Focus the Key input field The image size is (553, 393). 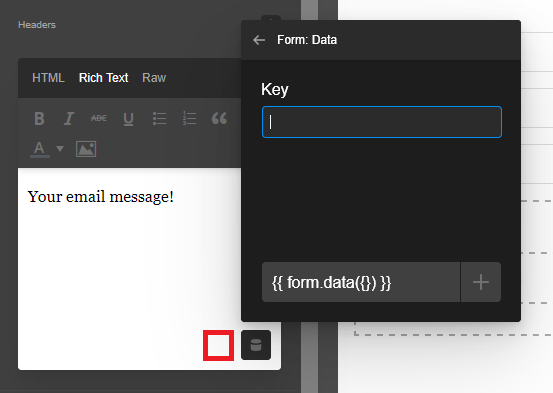point(382,122)
